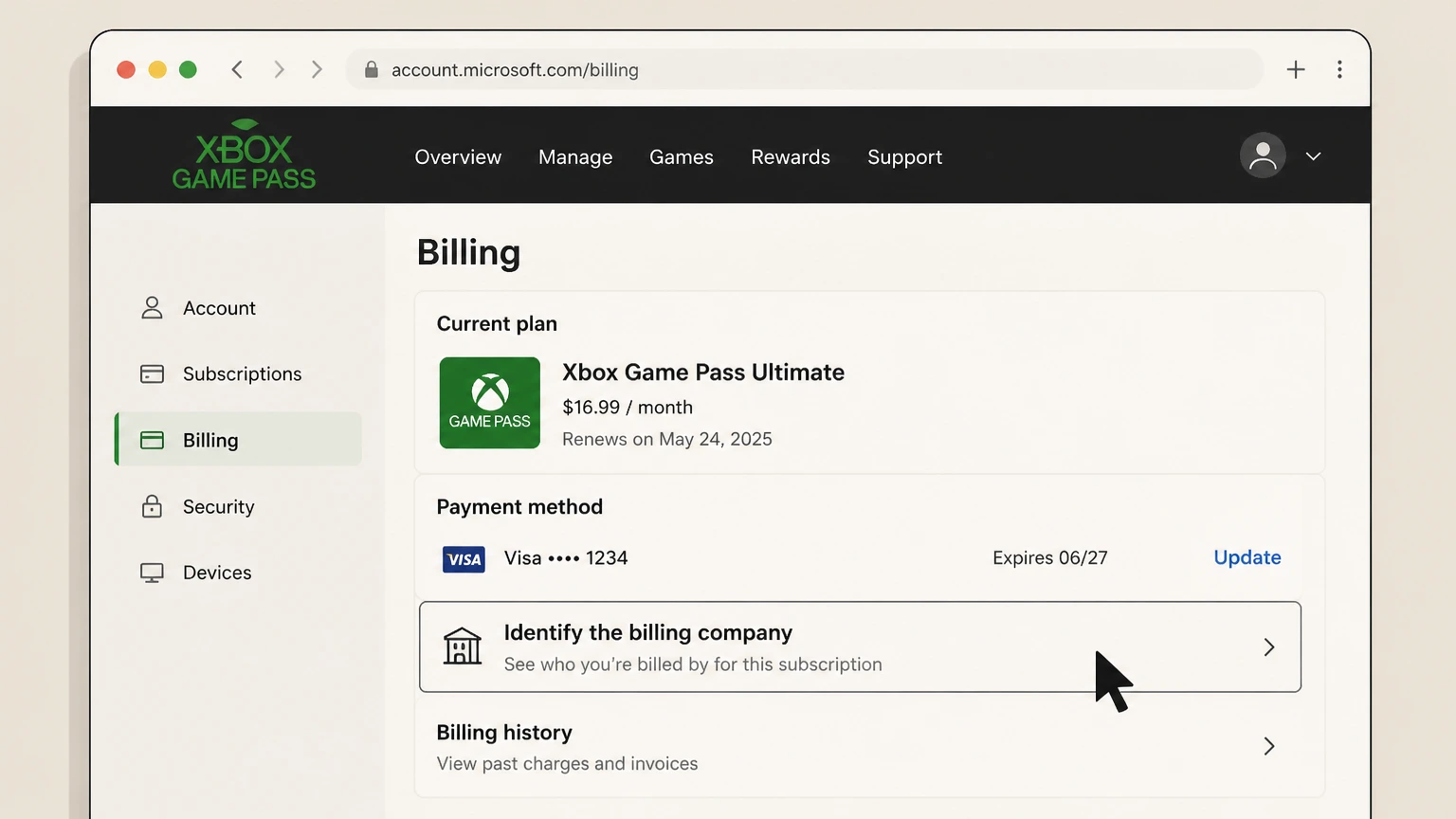Click the $16.99 / month price text
The height and width of the screenshot is (819, 1456).
(628, 408)
